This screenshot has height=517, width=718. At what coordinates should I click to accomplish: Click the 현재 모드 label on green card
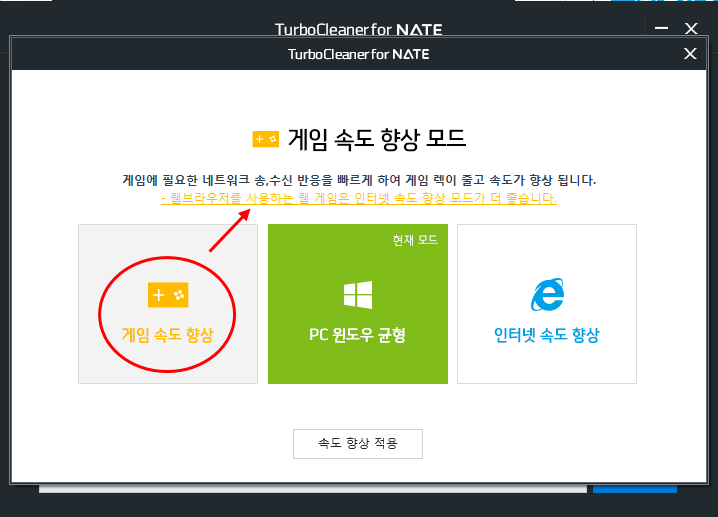click(415, 240)
